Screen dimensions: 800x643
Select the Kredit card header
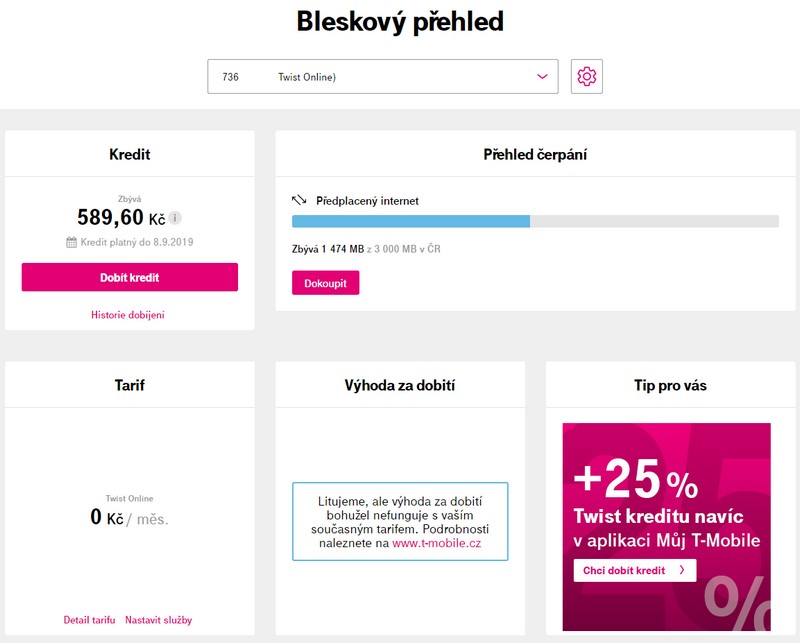tap(130, 154)
